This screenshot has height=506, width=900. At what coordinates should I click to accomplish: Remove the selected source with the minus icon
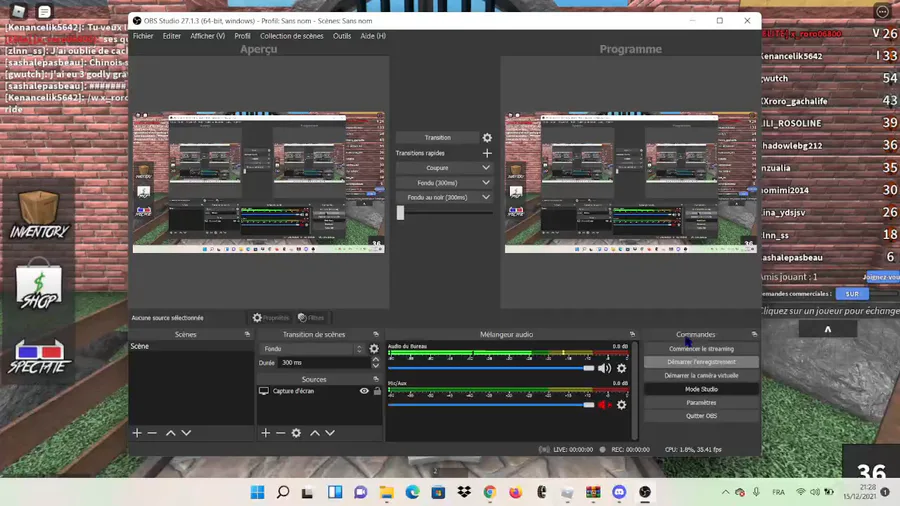click(281, 433)
